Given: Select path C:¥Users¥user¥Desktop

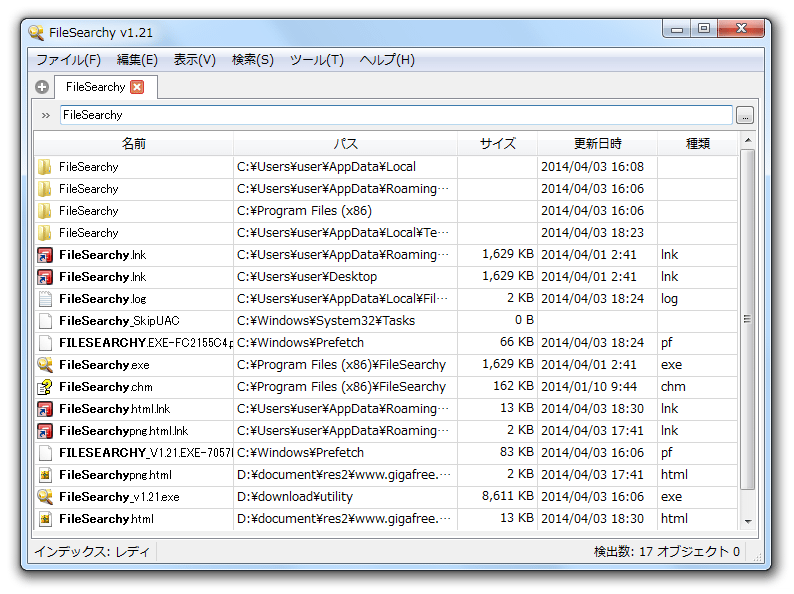Looking at the screenshot, I should 307,277.
